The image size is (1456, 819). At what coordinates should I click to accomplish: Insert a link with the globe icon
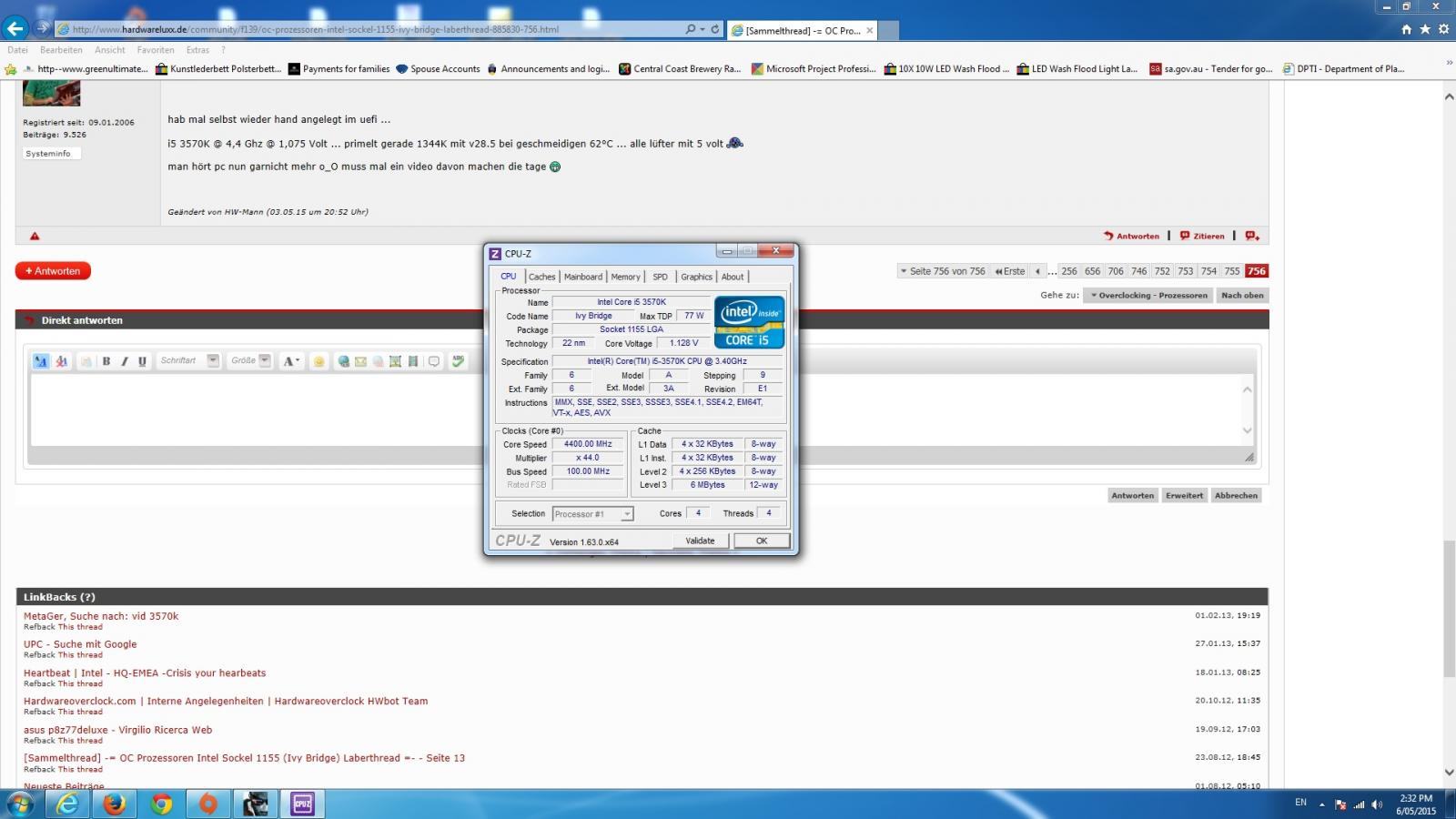pos(344,361)
